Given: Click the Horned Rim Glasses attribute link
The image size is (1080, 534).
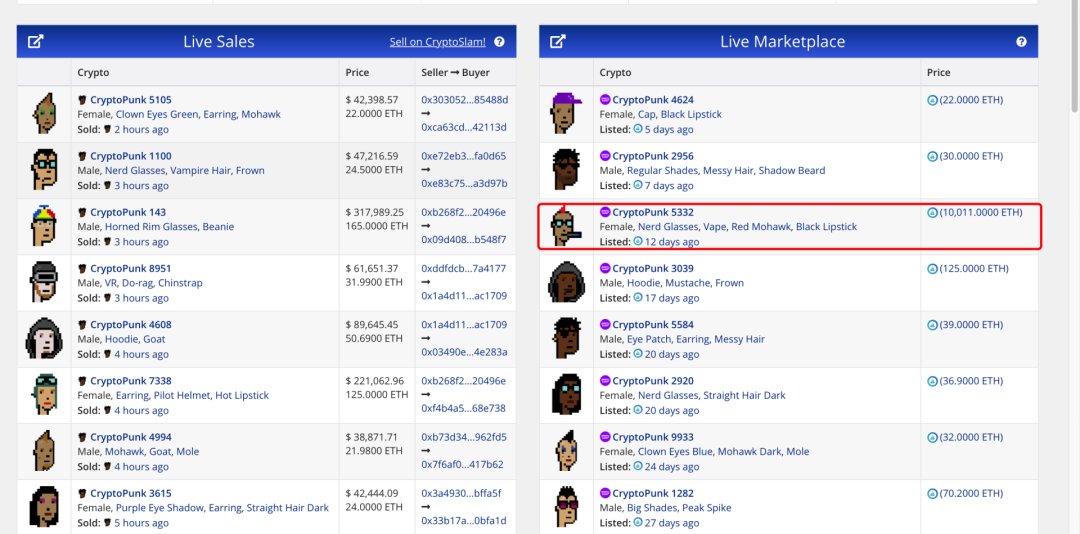Looking at the screenshot, I should [x=151, y=227].
